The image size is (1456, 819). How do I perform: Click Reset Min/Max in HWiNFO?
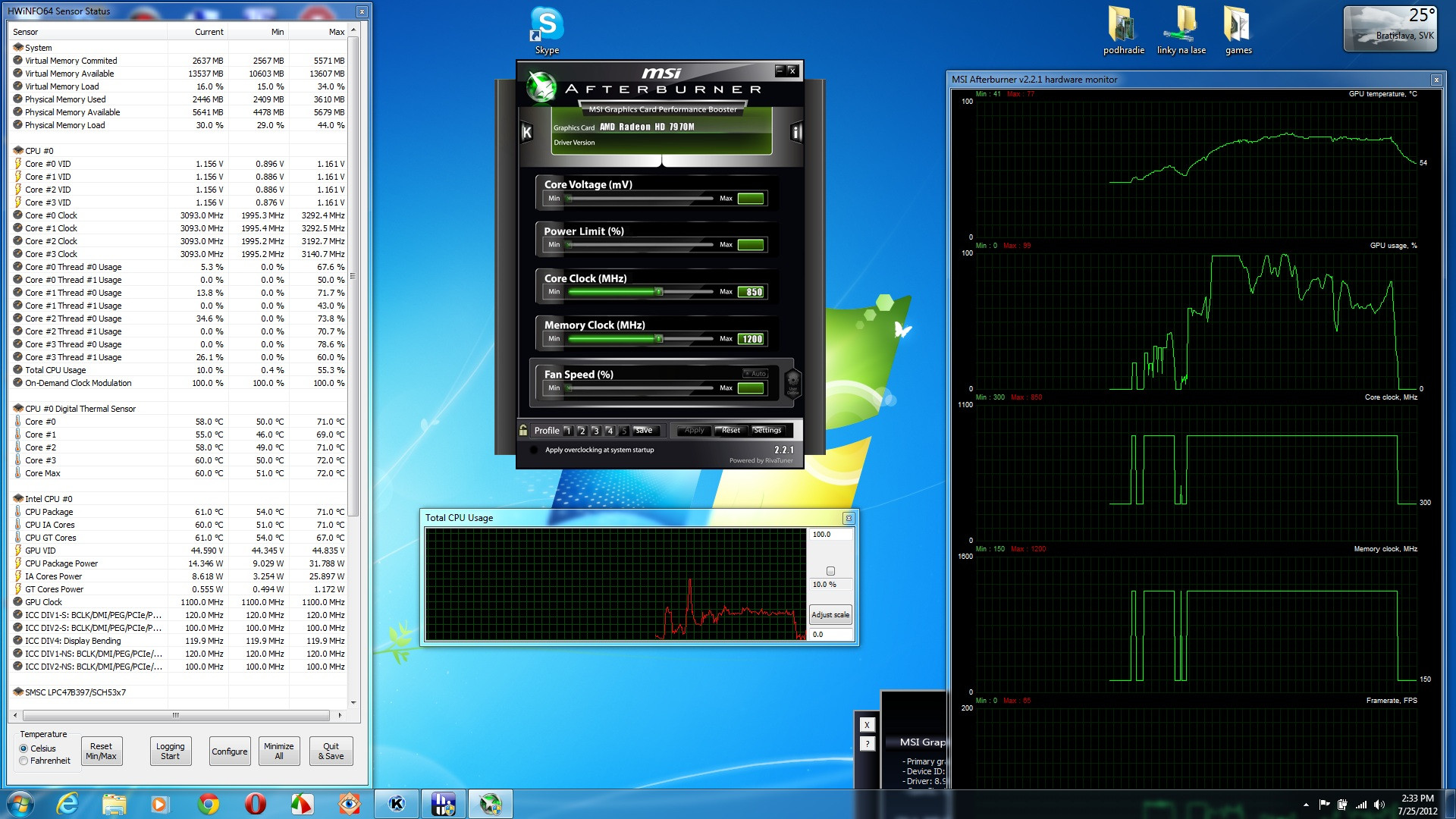101,751
